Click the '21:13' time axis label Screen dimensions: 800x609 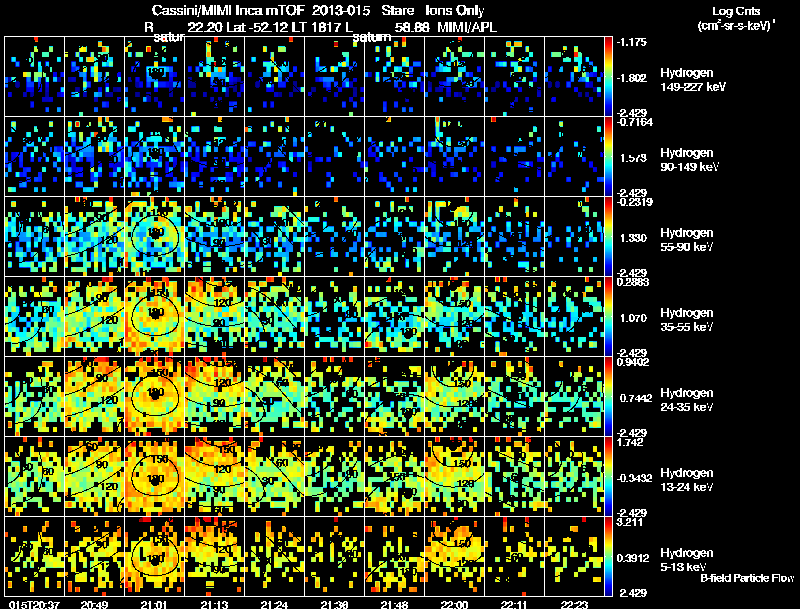point(215,604)
